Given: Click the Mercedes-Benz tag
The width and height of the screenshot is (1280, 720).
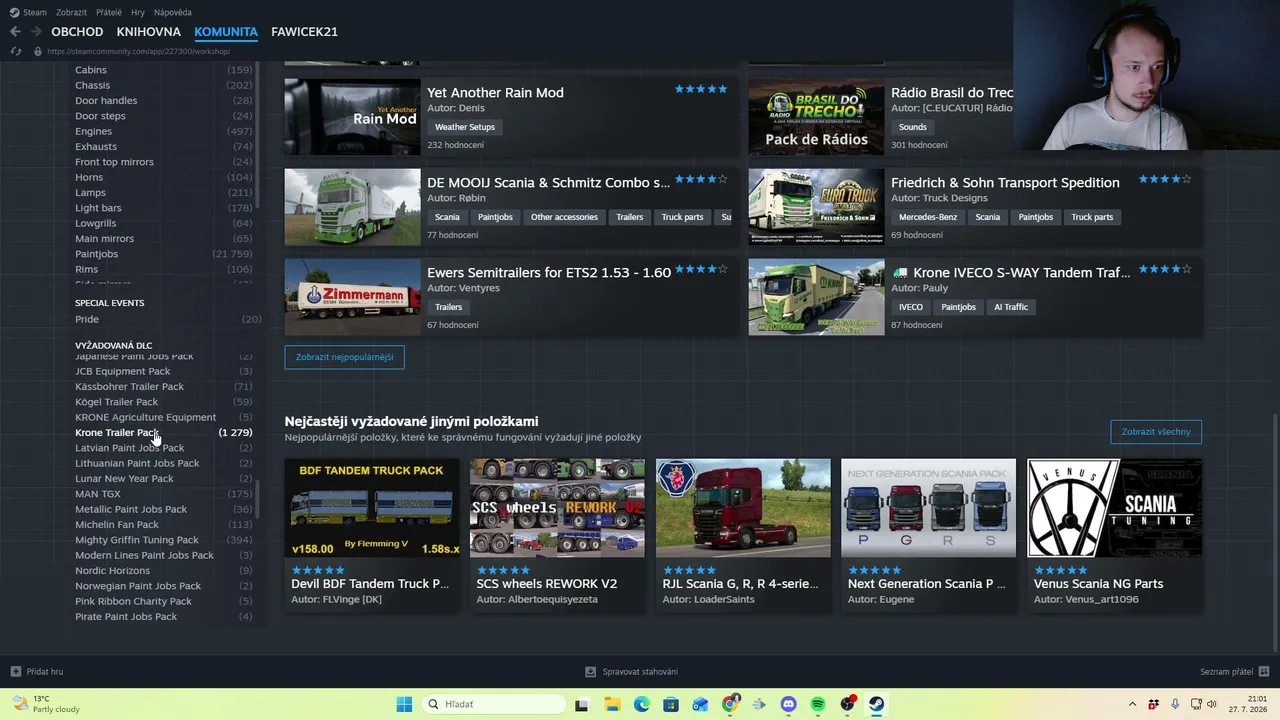Looking at the screenshot, I should click(928, 217).
